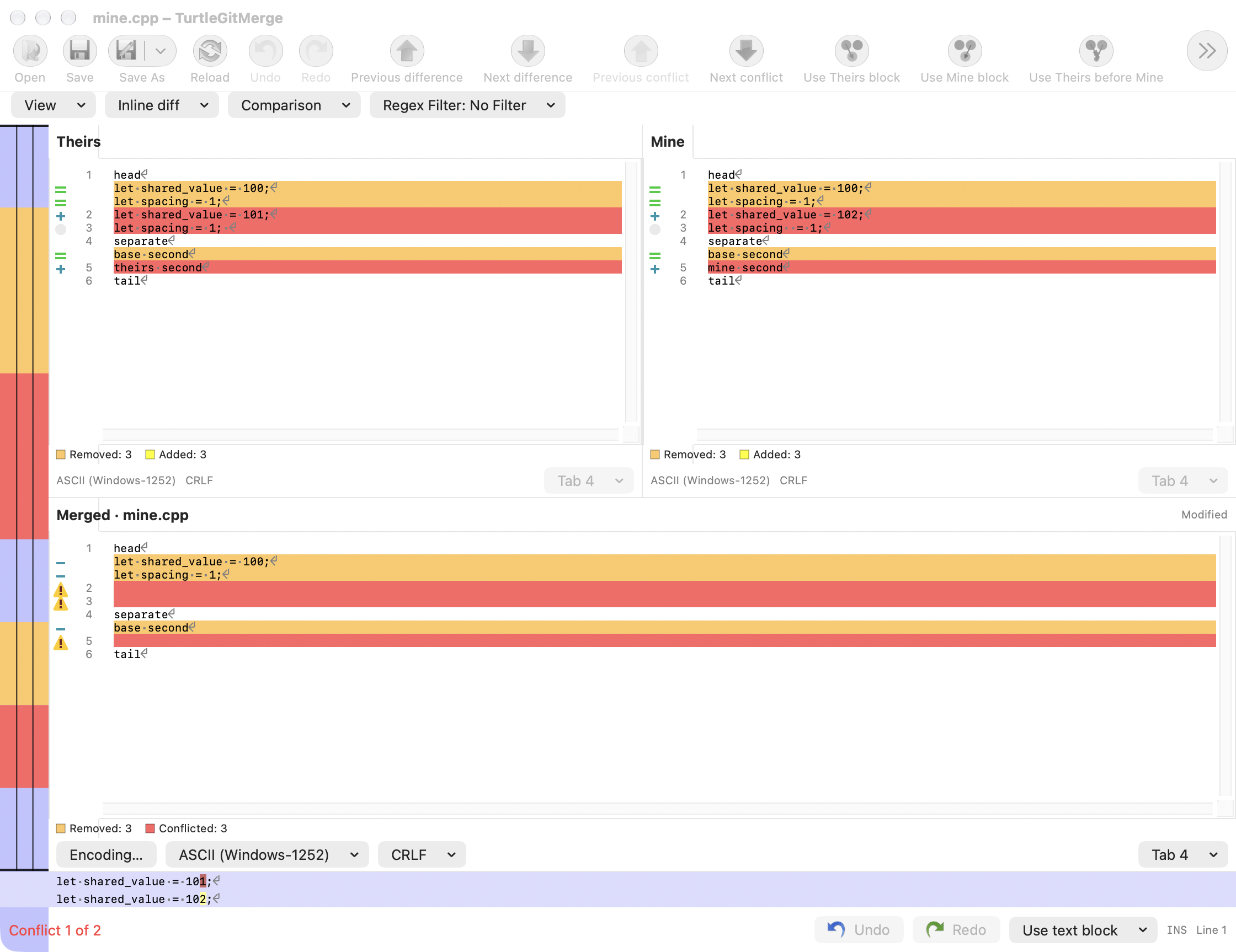Viewport: 1236px width, 952px height.
Task: Open Regex Filter: No Filter menu
Action: pos(467,105)
